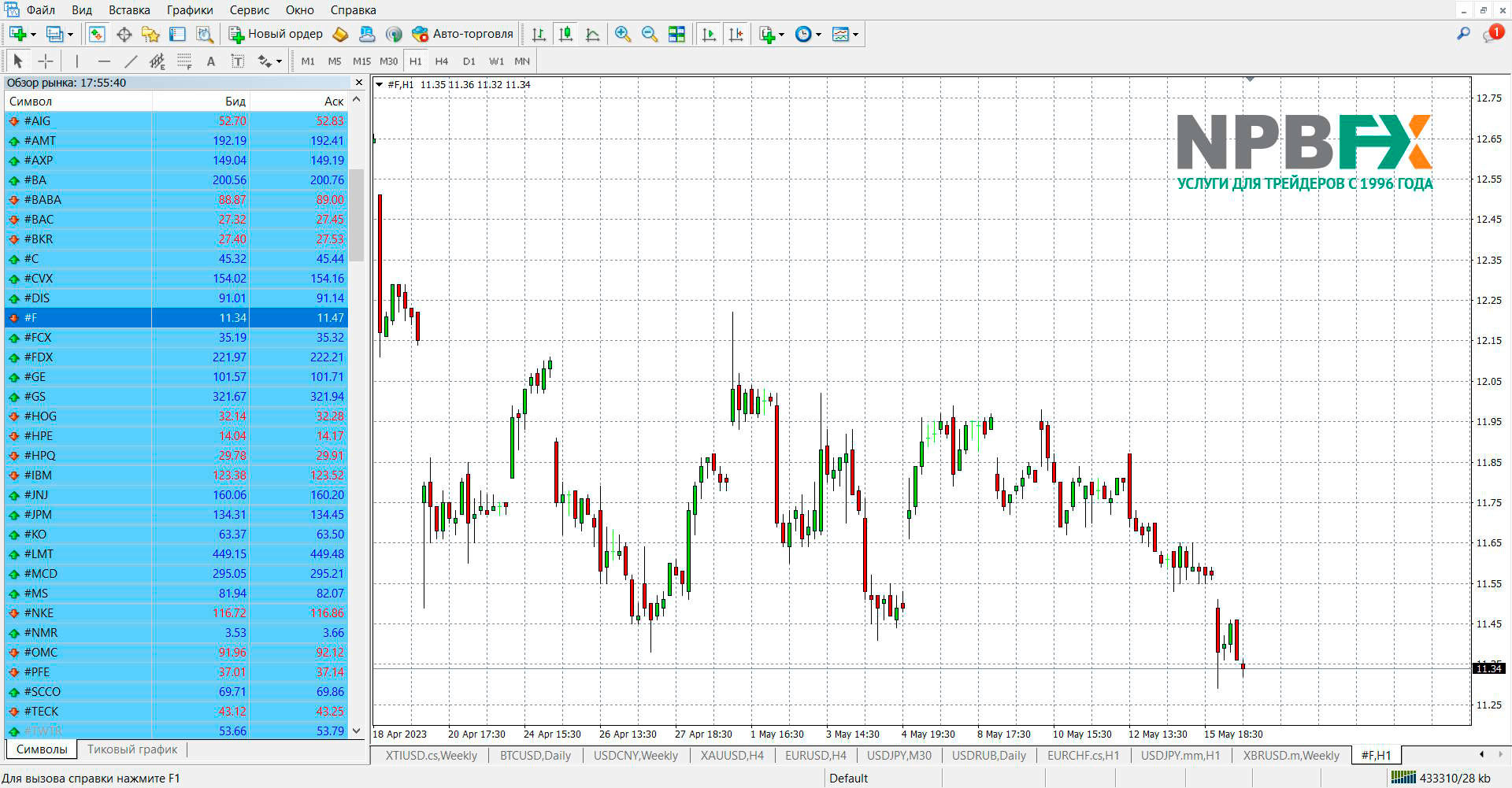Select the trendline tool
The height and width of the screenshot is (788, 1512).
131,61
